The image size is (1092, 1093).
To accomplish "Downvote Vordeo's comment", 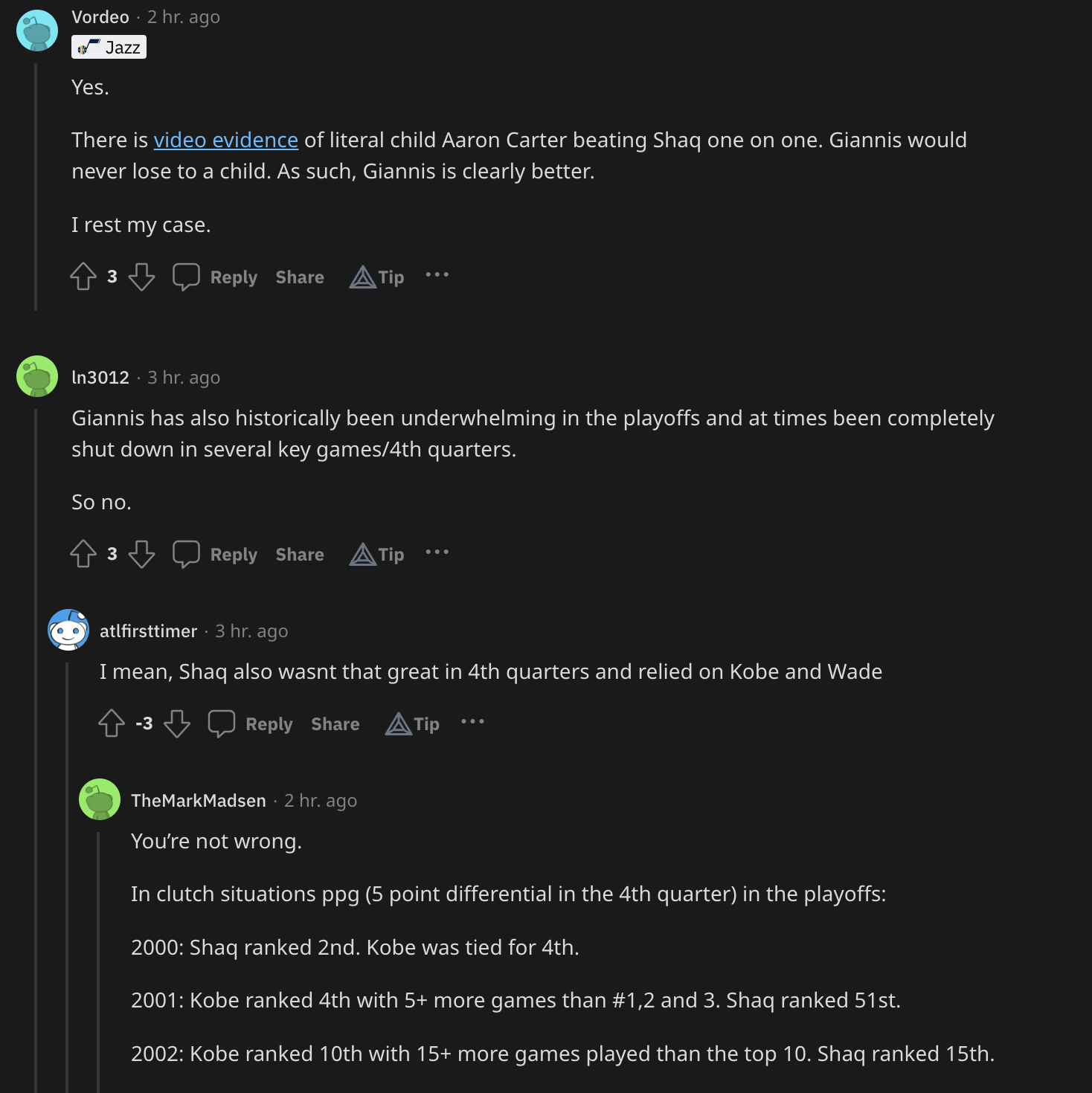I will pyautogui.click(x=141, y=277).
